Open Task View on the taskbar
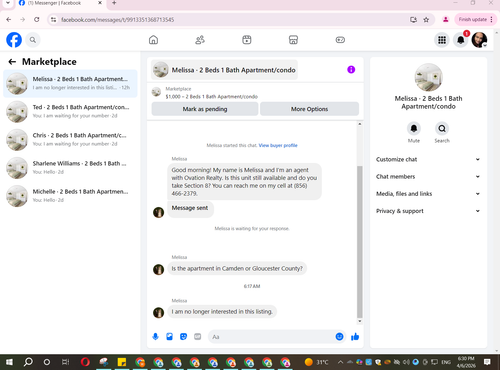The image size is (500, 370). point(66,362)
